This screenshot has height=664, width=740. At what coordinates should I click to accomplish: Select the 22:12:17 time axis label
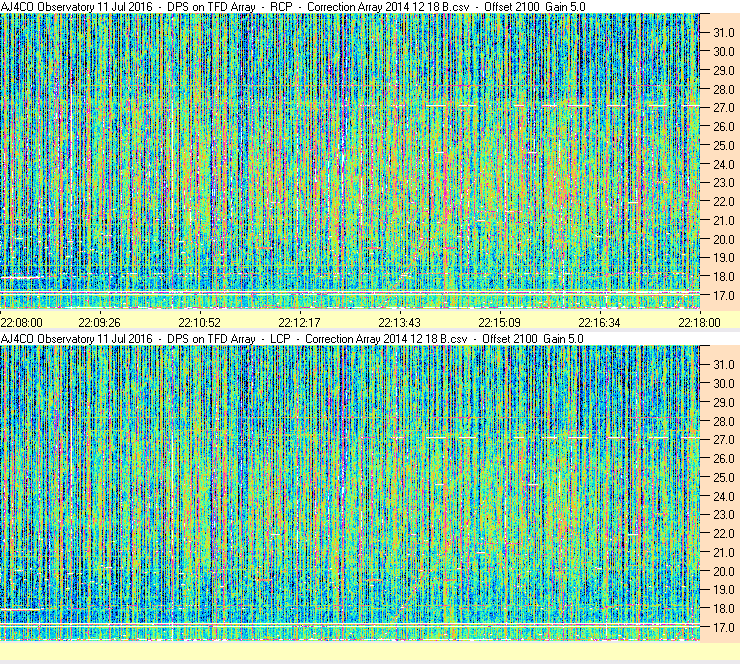[x=299, y=322]
